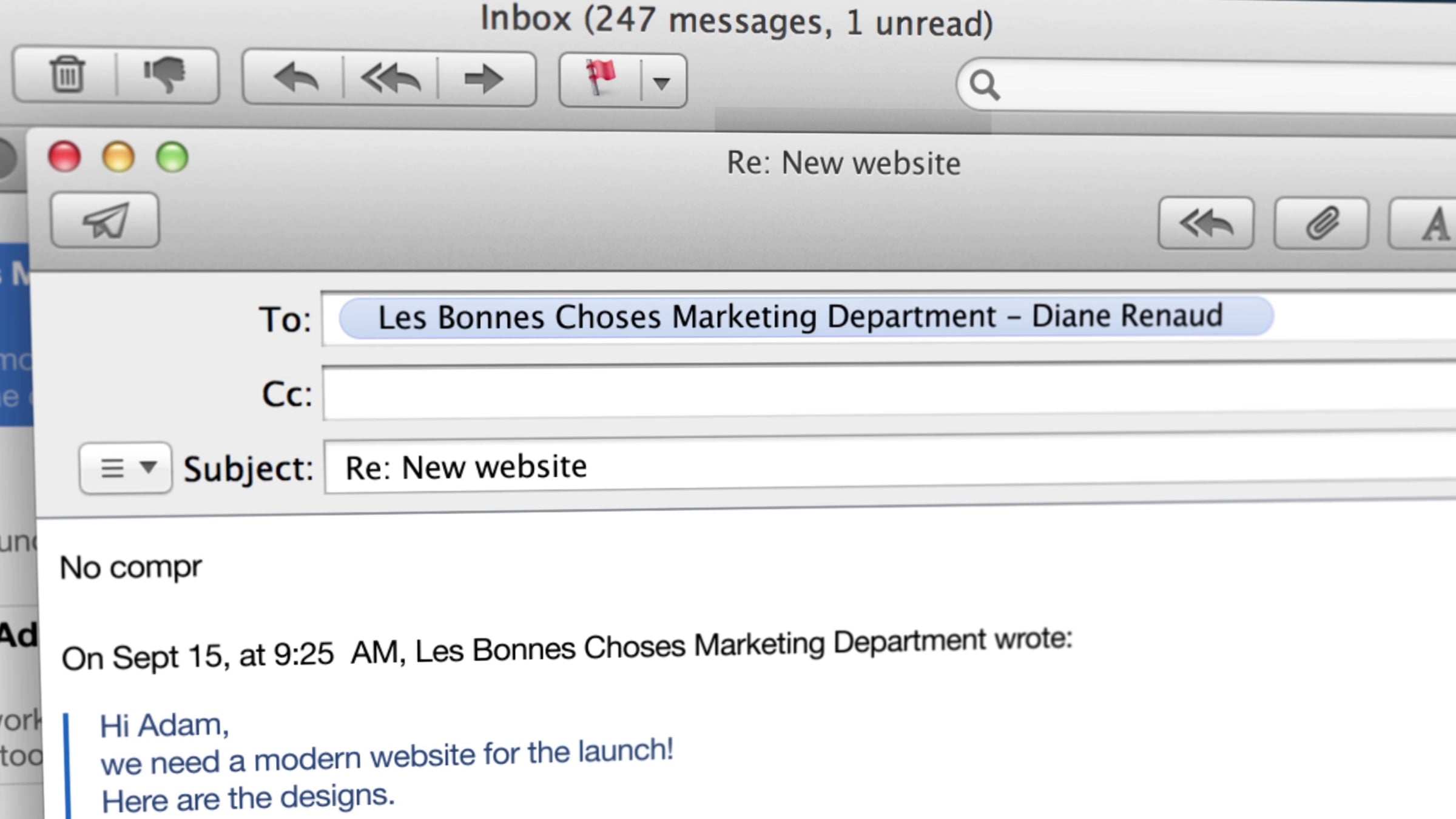Click the Subject field showing Re: New website
This screenshot has height=819, width=1456.
[x=890, y=465]
